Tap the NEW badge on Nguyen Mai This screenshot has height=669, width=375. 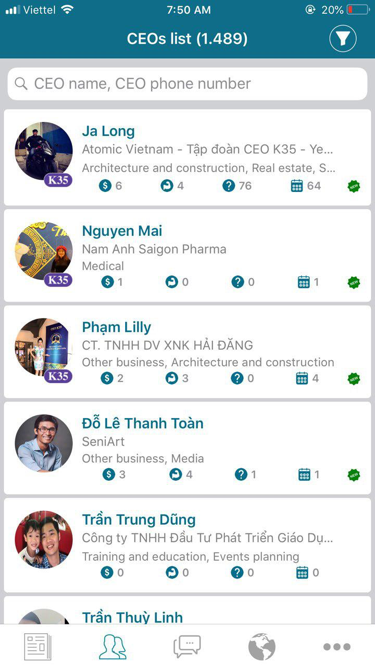pos(354,282)
